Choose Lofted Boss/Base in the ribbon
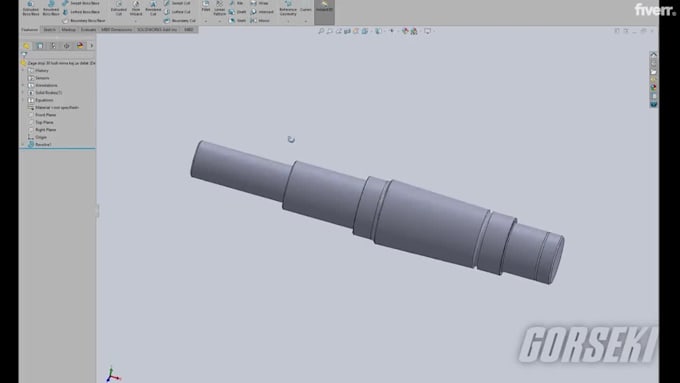Image resolution: width=680 pixels, height=383 pixels. coord(81,12)
